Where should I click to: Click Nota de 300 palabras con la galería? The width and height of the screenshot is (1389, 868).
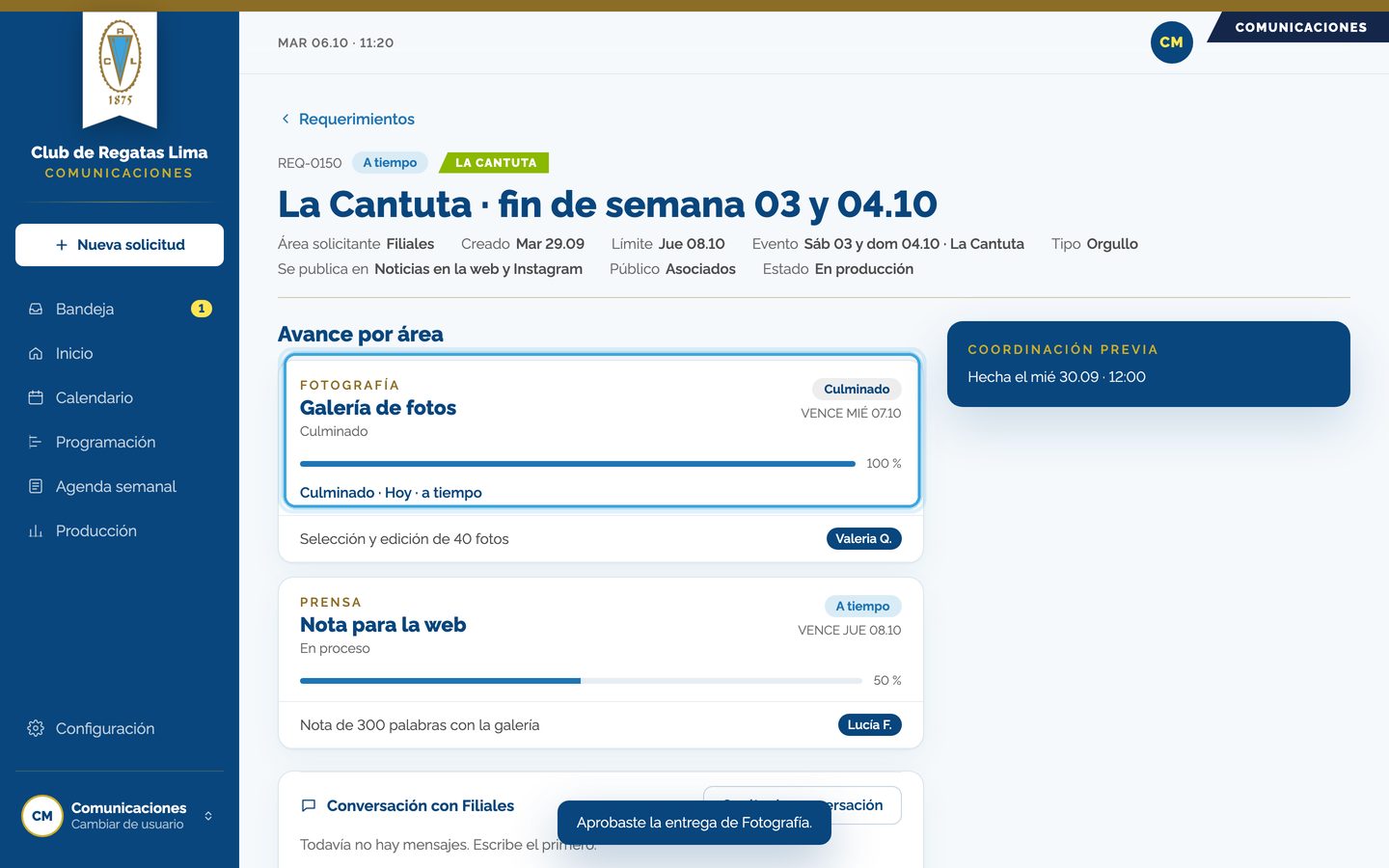tap(420, 725)
